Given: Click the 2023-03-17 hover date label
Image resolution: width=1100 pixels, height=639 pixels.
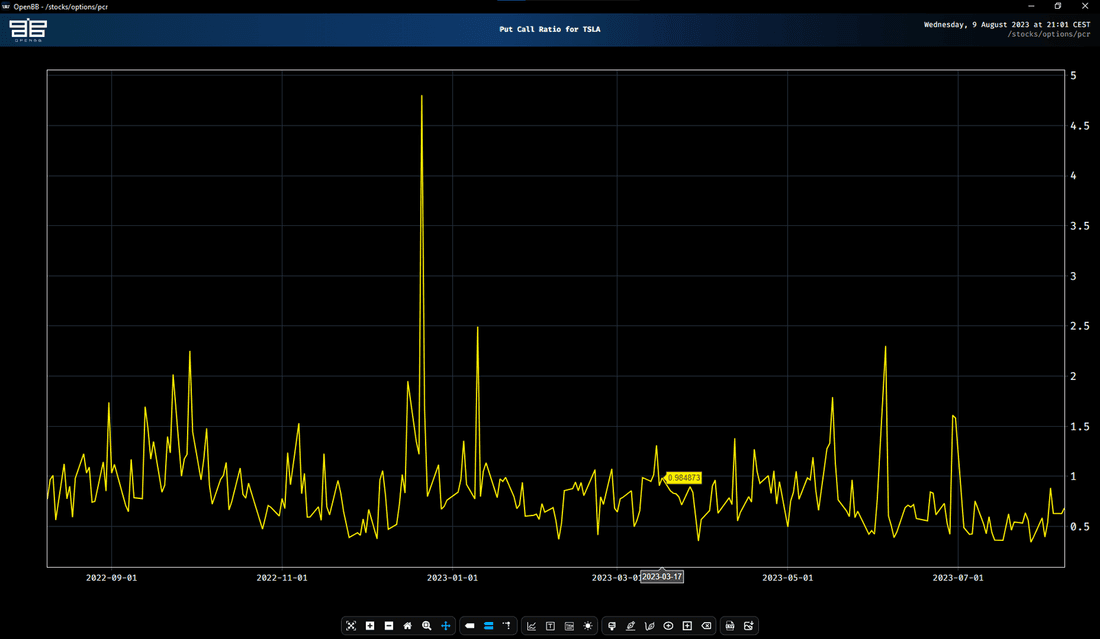Looking at the screenshot, I should coord(662,577).
